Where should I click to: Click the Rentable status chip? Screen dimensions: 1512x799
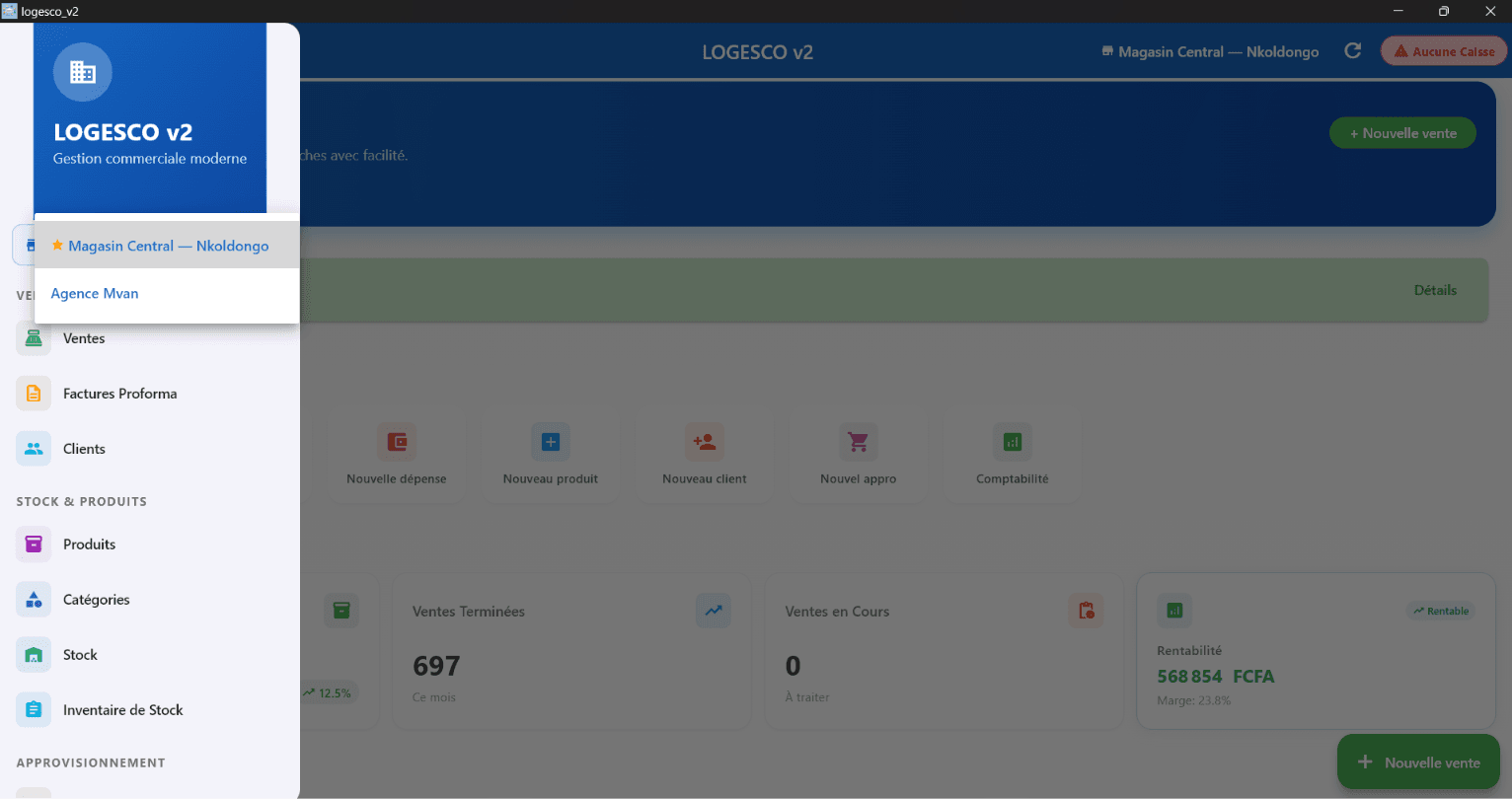1441,611
